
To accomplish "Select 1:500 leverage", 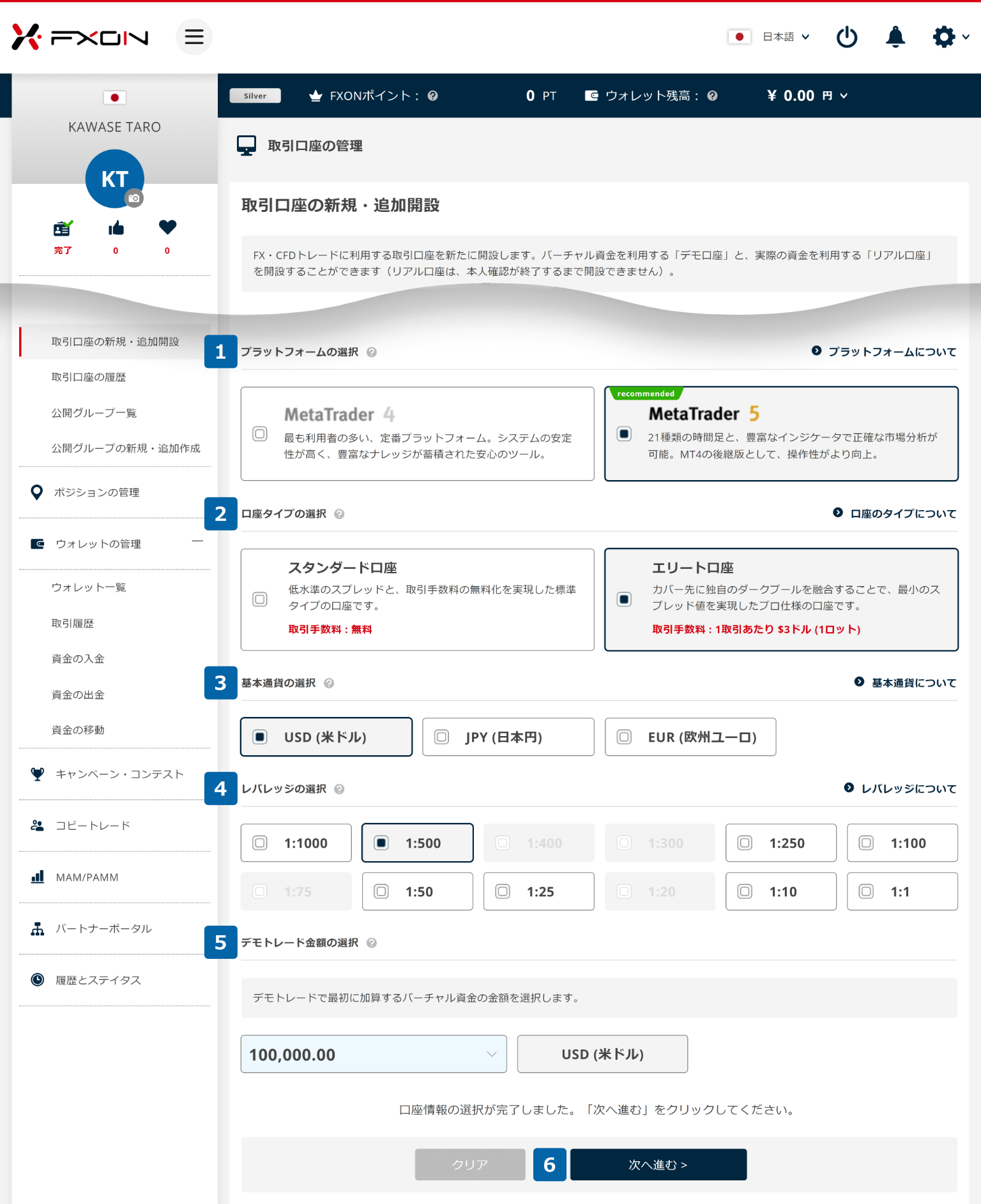I will (x=418, y=843).
